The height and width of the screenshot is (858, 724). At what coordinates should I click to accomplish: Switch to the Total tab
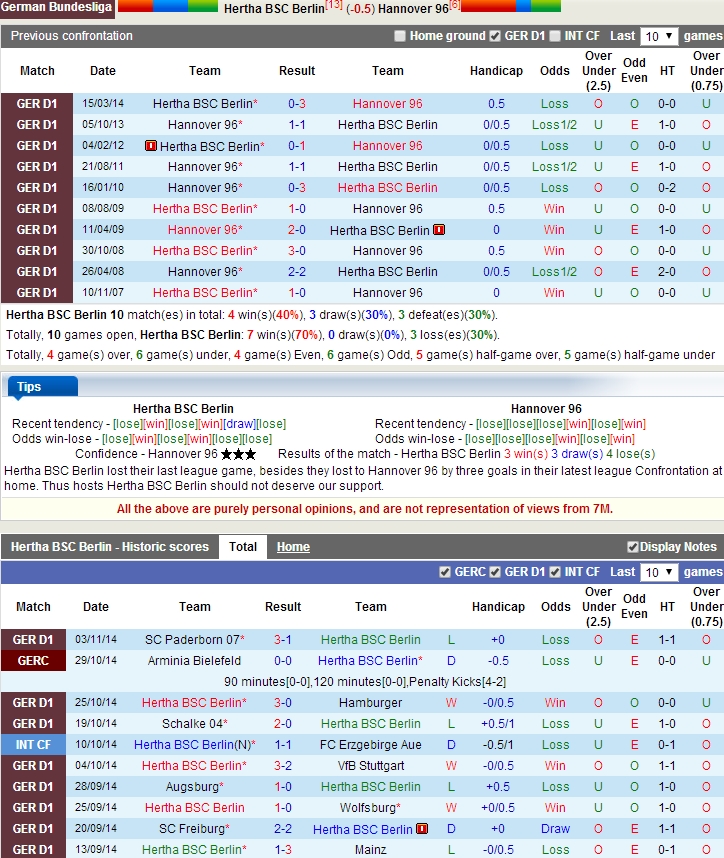tap(243, 547)
